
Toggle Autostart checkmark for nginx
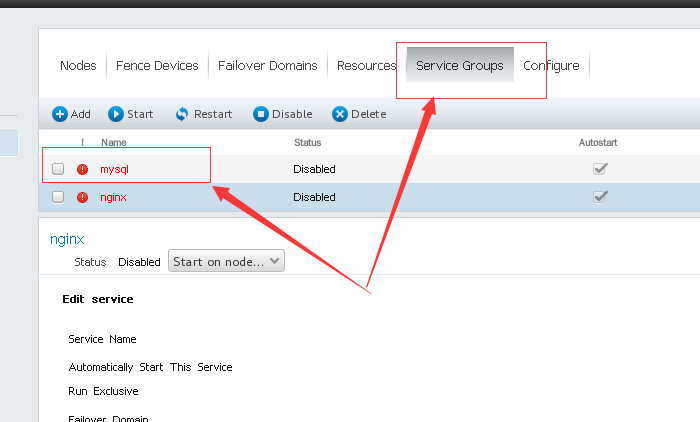pyautogui.click(x=600, y=197)
